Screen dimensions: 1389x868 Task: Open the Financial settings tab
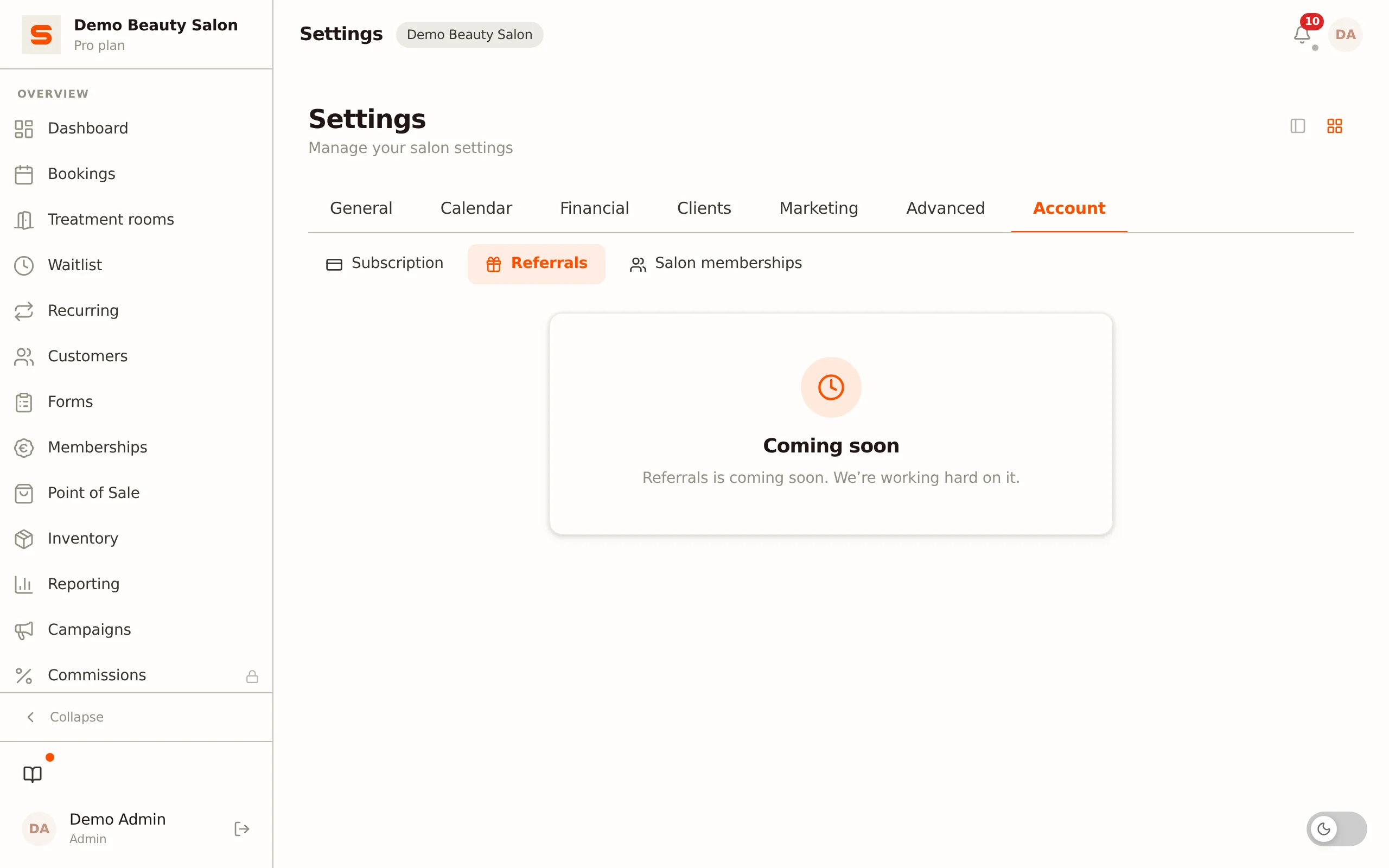click(594, 208)
